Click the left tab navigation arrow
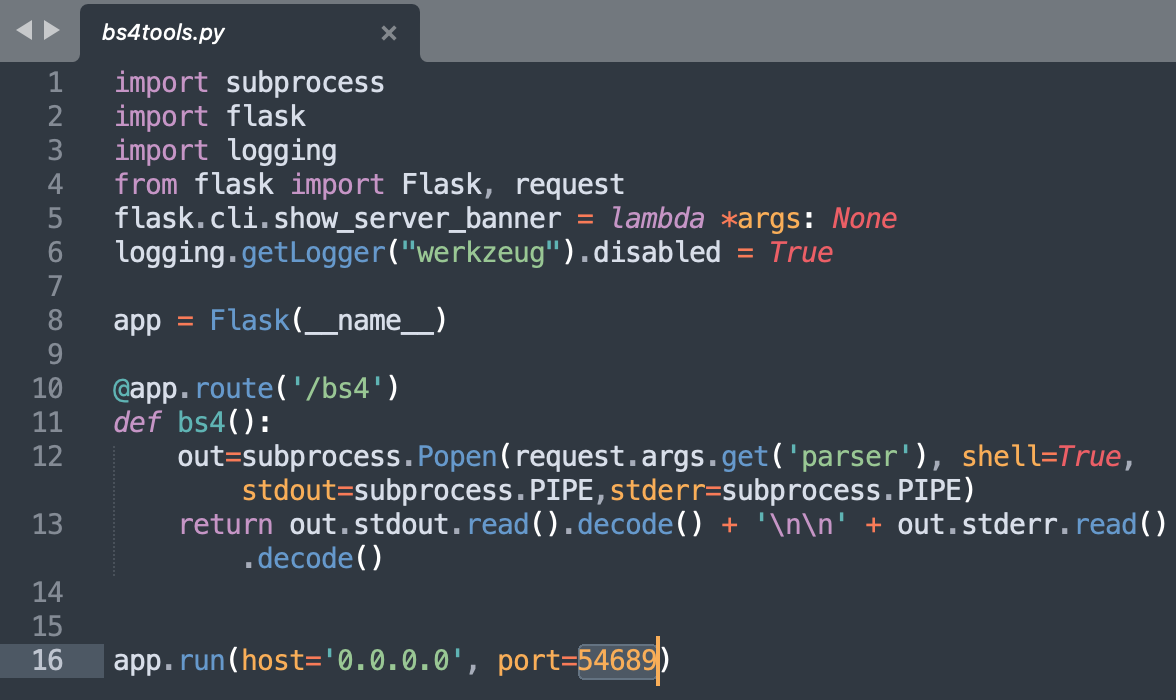1176x700 pixels. (24, 32)
